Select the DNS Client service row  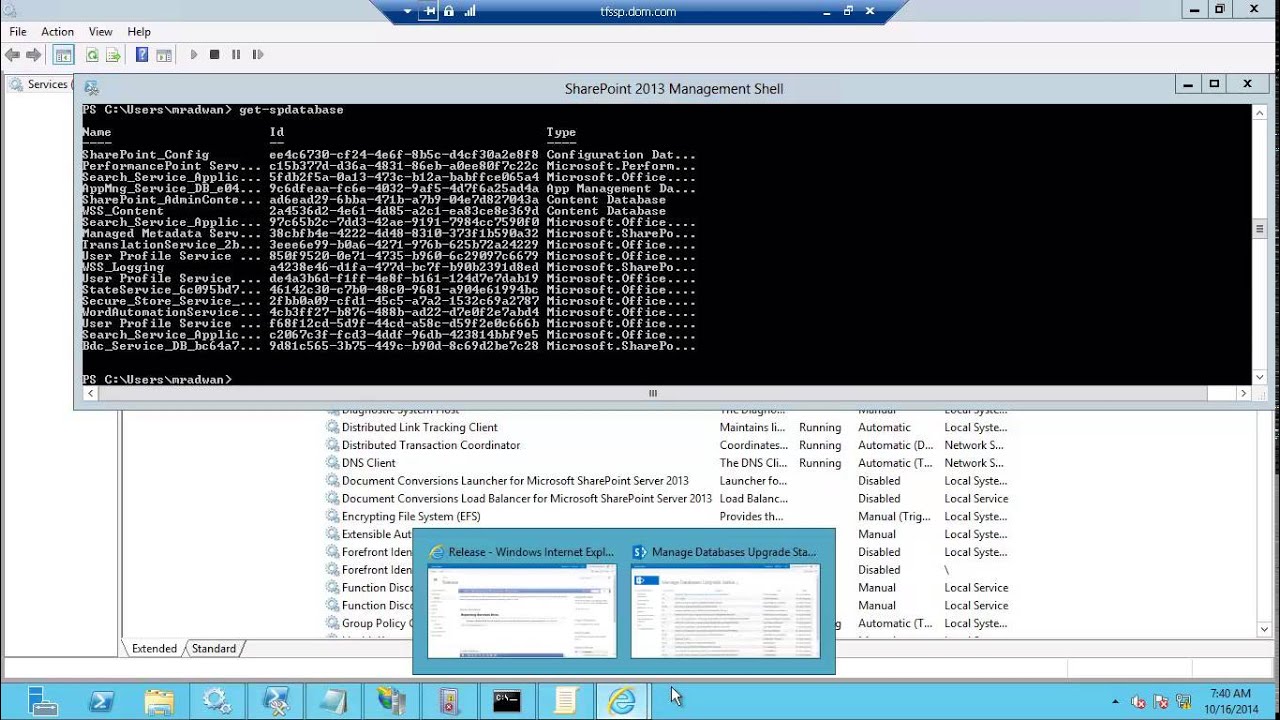[x=668, y=463]
